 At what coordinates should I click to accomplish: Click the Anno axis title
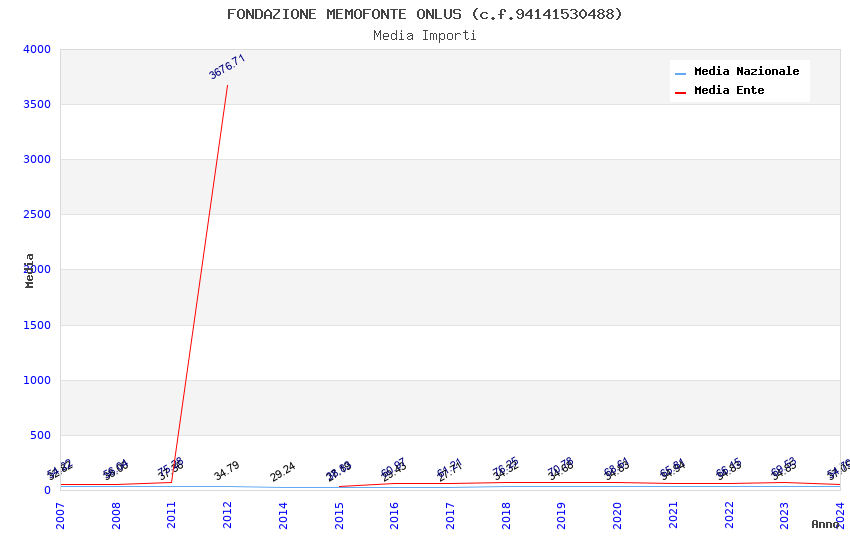[x=825, y=524]
